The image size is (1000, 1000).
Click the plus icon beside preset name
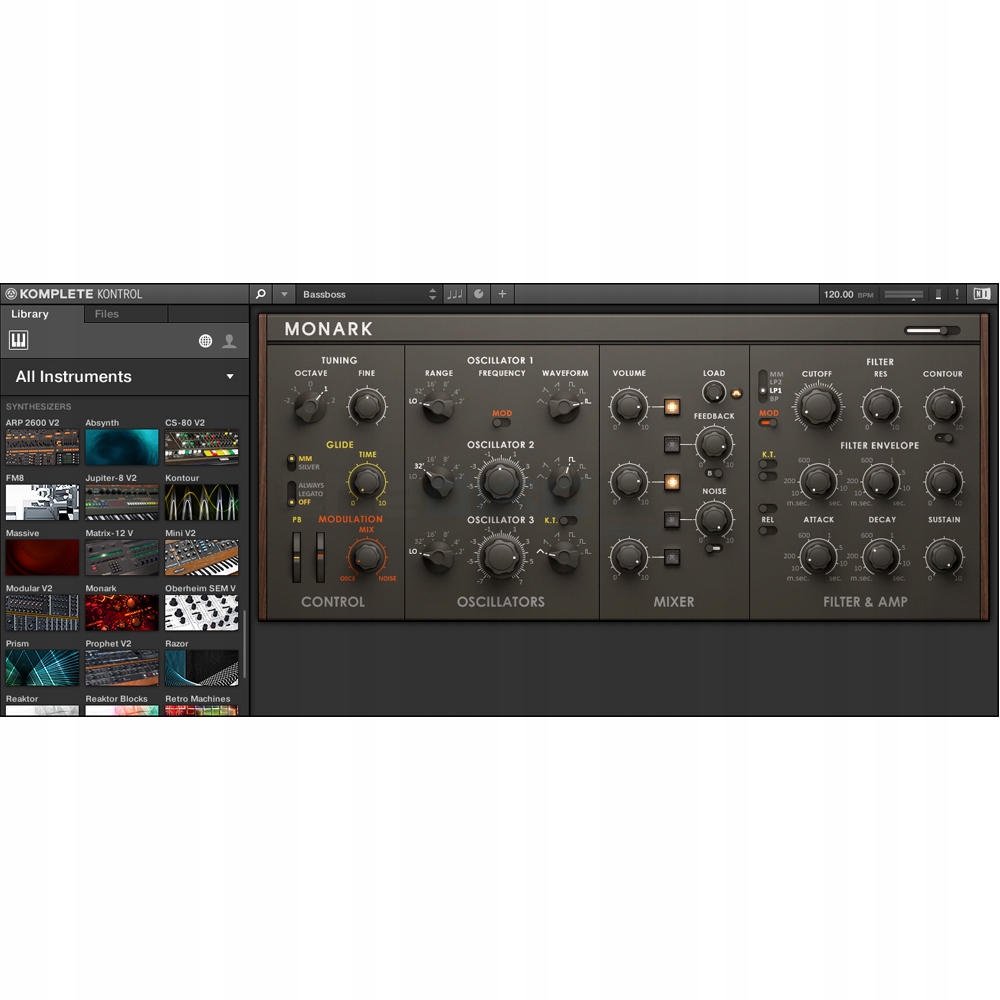point(502,294)
